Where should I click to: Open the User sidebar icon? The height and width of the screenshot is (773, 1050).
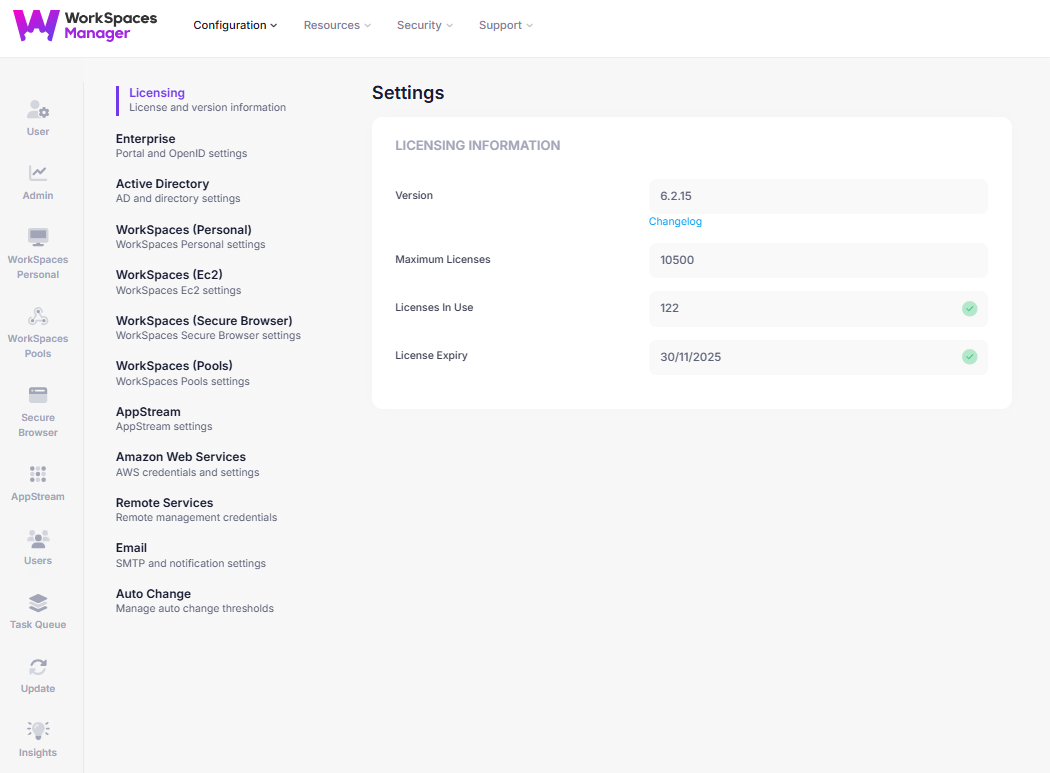click(x=38, y=111)
